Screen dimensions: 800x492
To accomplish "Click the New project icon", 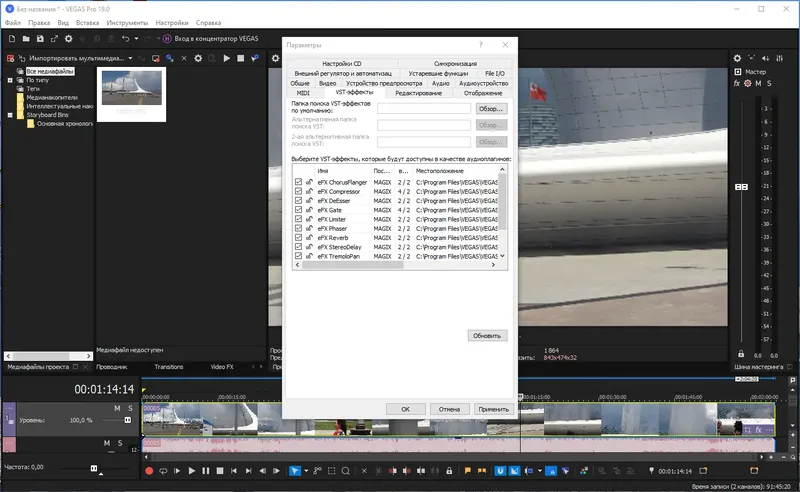I will tap(12, 39).
